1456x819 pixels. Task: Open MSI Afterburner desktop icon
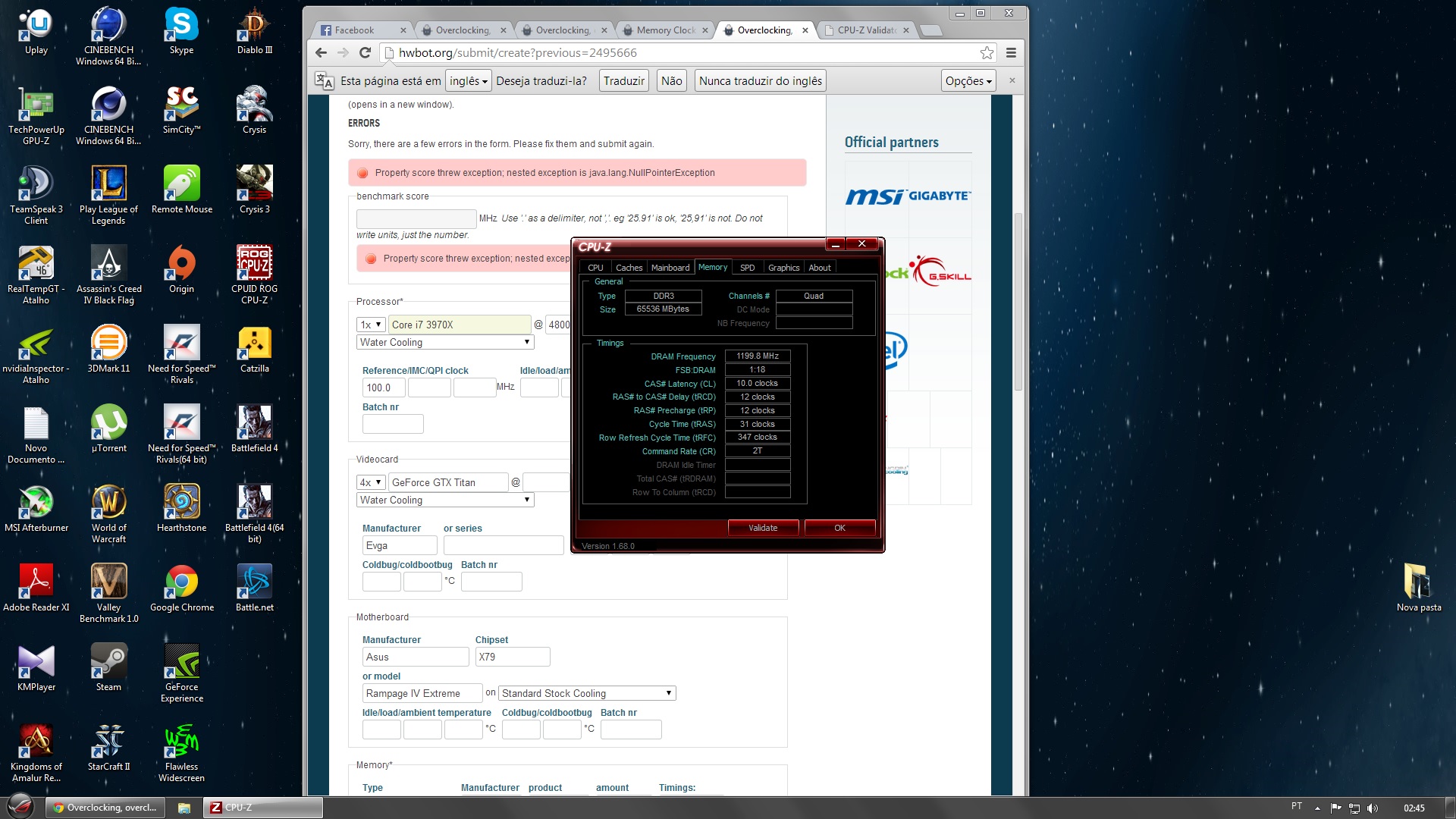(36, 509)
